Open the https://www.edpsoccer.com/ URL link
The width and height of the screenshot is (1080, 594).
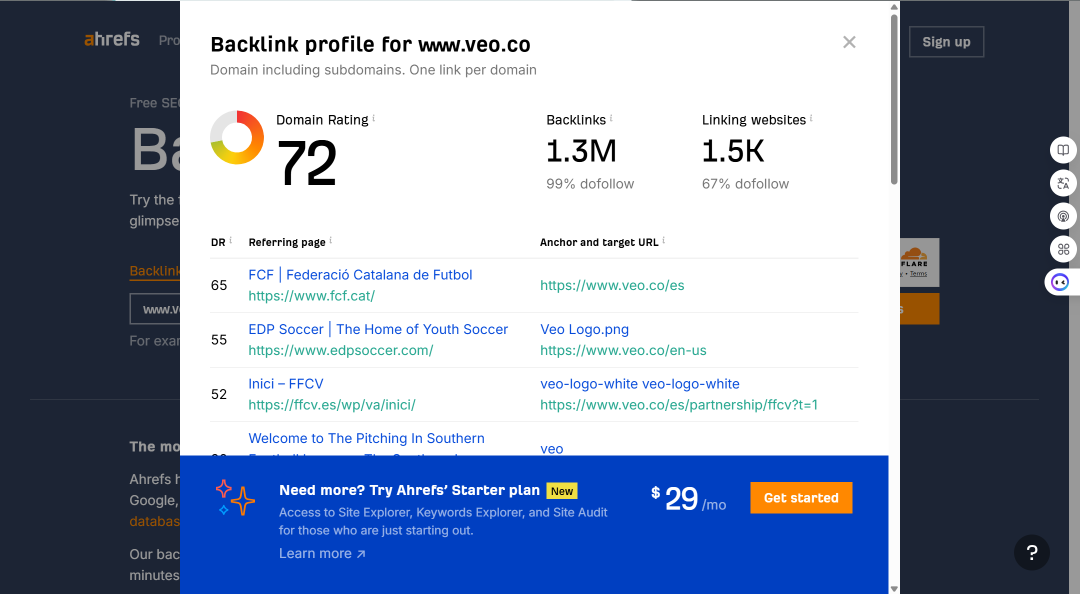click(341, 350)
